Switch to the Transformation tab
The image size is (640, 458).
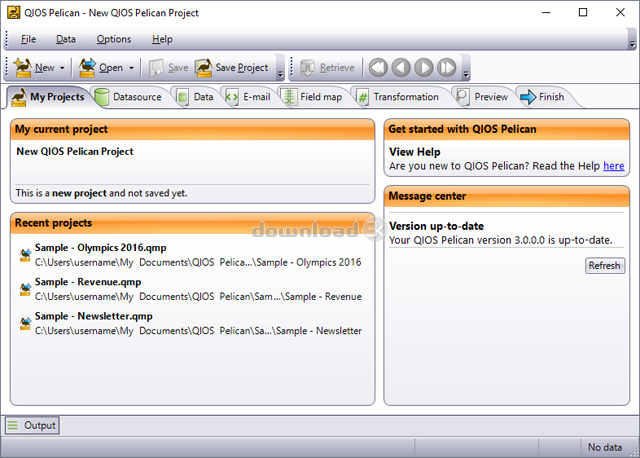click(400, 97)
